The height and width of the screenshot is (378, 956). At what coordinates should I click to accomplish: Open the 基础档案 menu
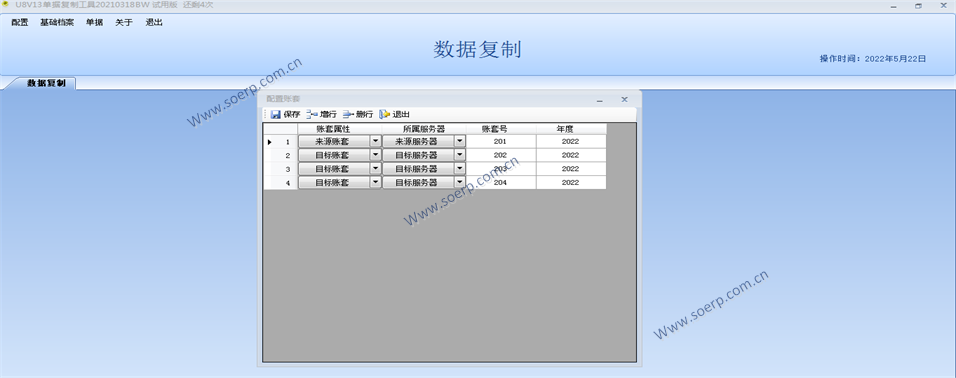pyautogui.click(x=57, y=23)
